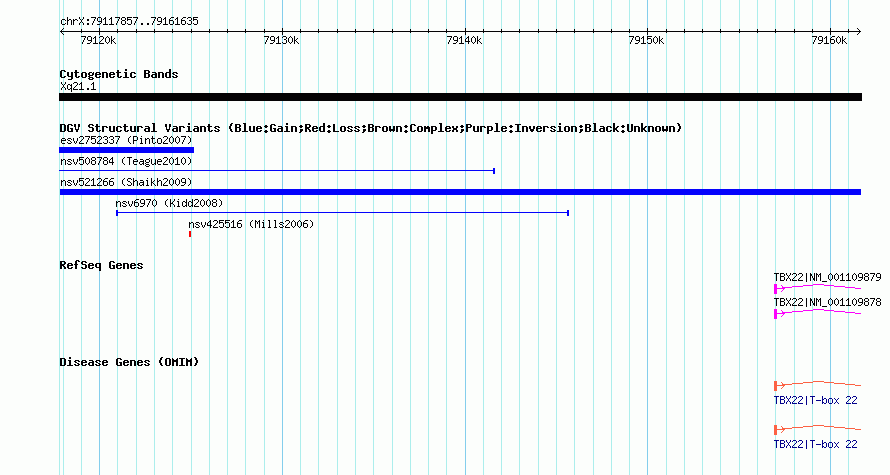
Task: Click the RefSeq Genes track title
Action: click(x=101, y=265)
